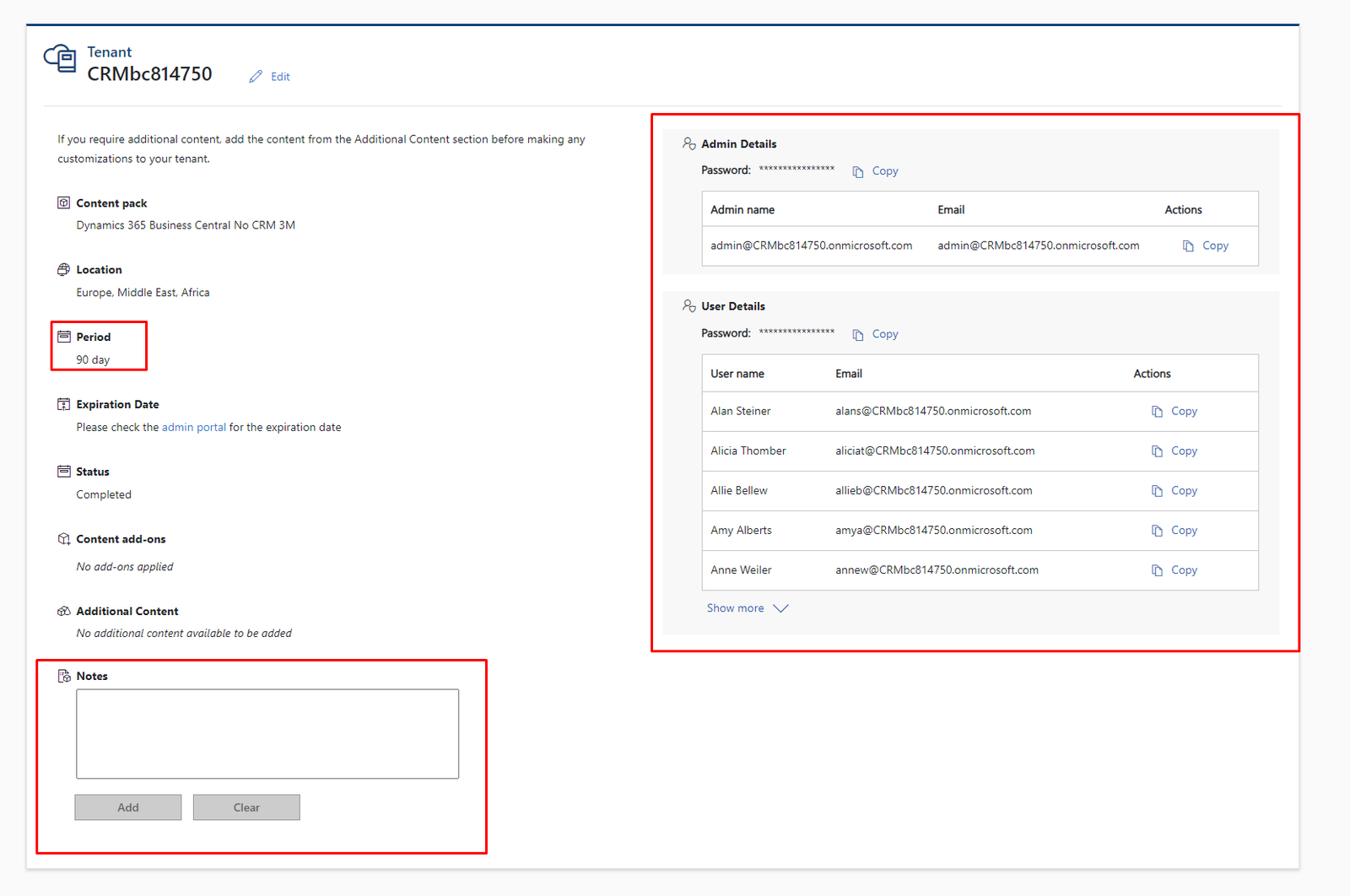Click the Copy link for Alan Steiner
Image resolution: width=1350 pixels, height=896 pixels.
click(x=1185, y=411)
